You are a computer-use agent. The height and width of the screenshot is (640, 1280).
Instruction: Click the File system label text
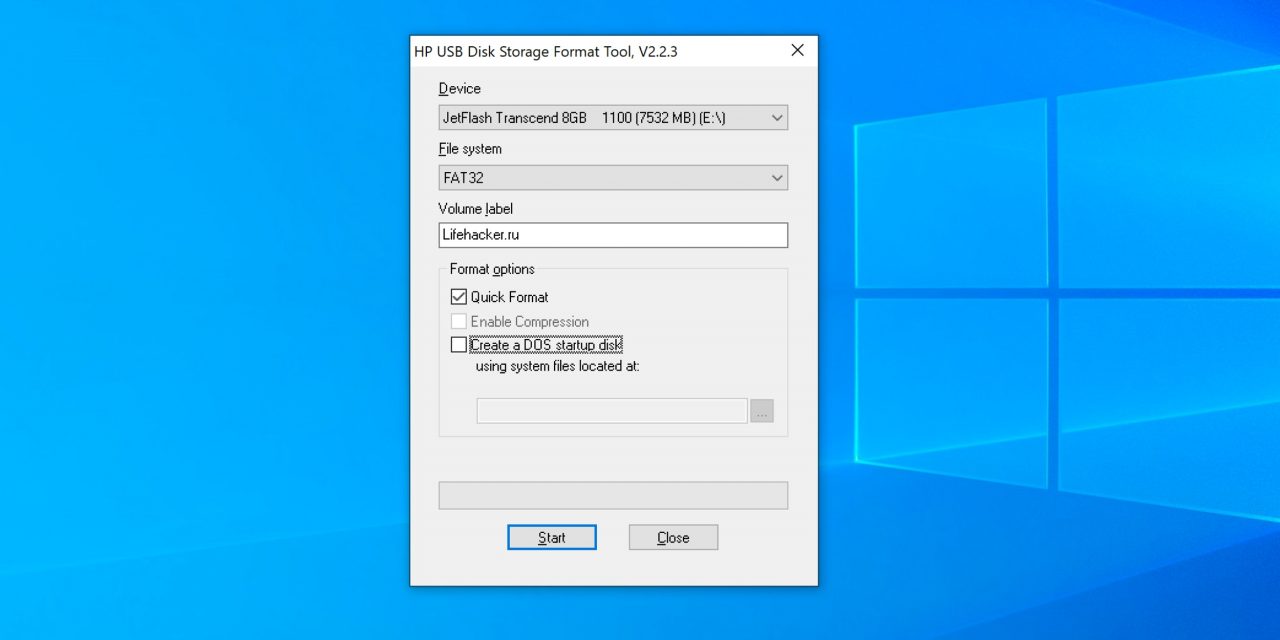pyautogui.click(x=470, y=149)
